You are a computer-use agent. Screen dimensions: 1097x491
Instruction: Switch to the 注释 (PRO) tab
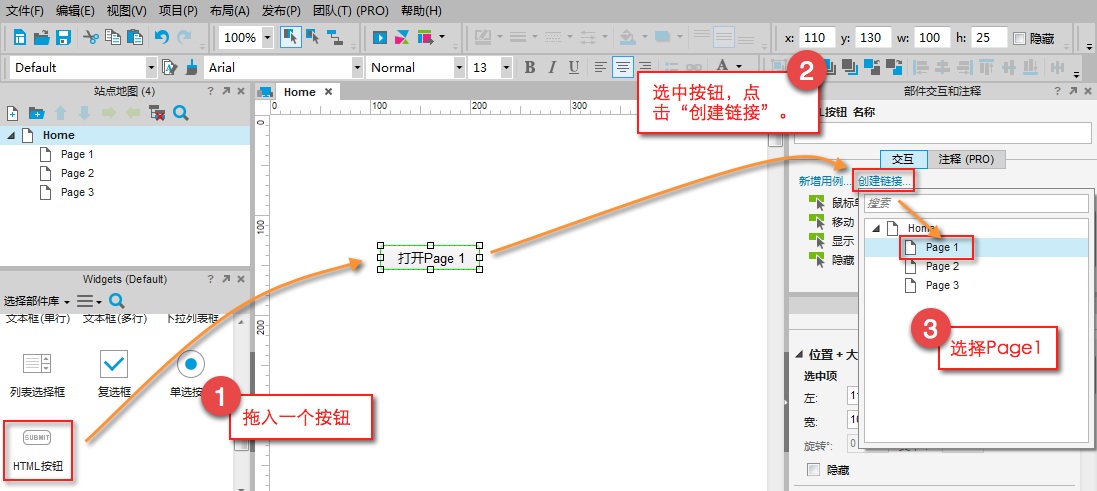[966, 159]
